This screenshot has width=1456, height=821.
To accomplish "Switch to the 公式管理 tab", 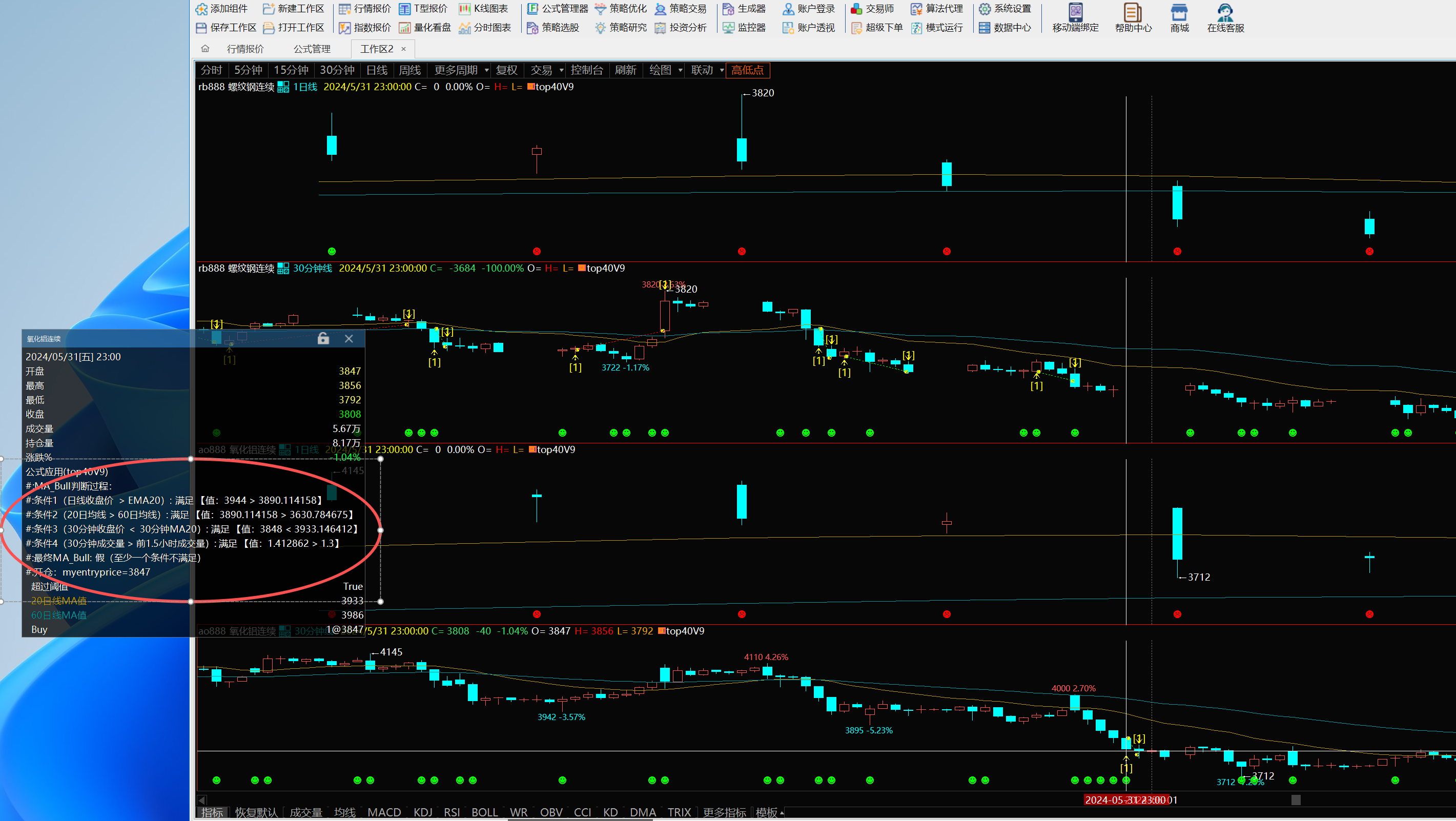I will click(312, 49).
